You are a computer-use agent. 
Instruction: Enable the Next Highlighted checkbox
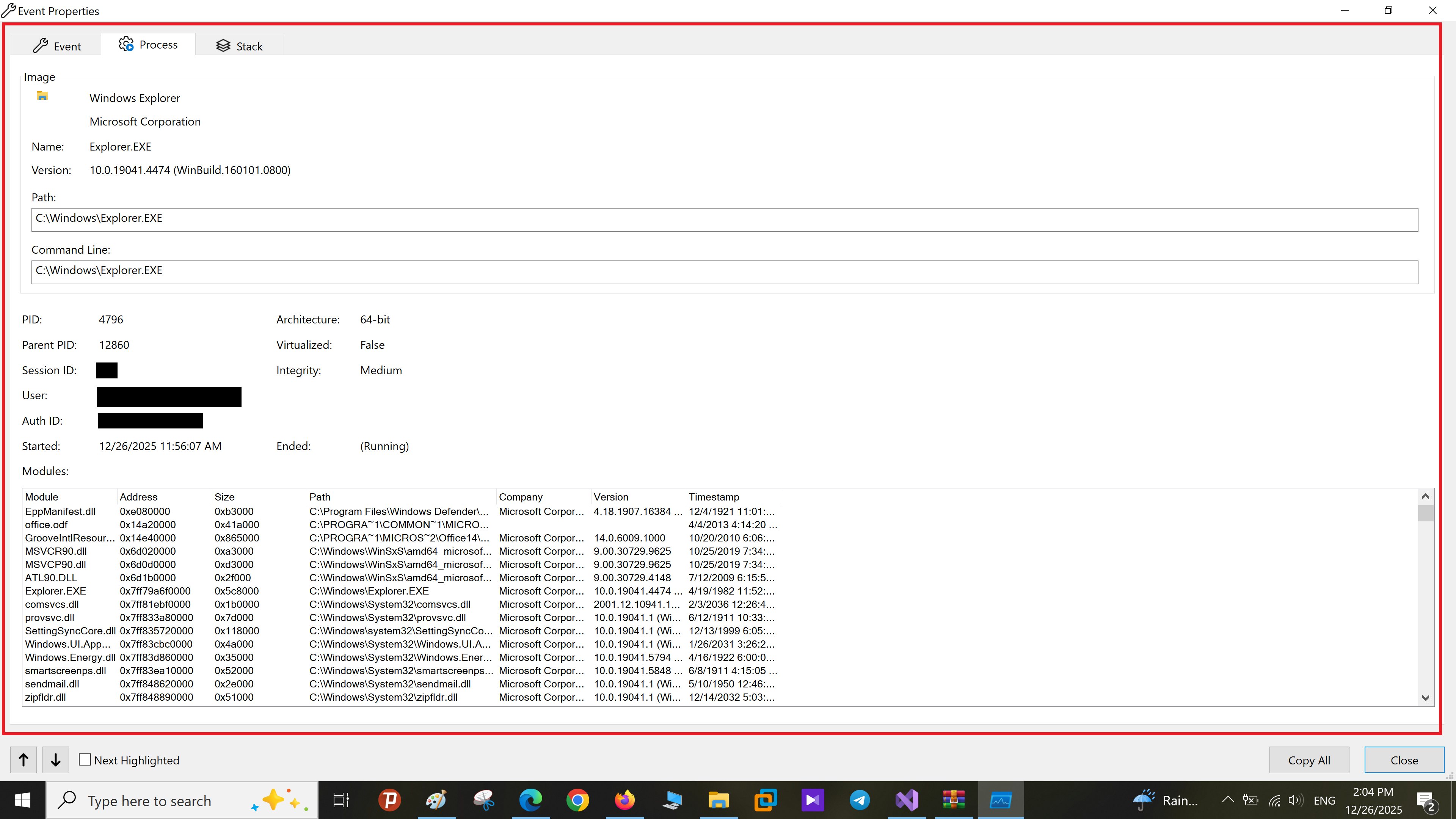coord(85,759)
